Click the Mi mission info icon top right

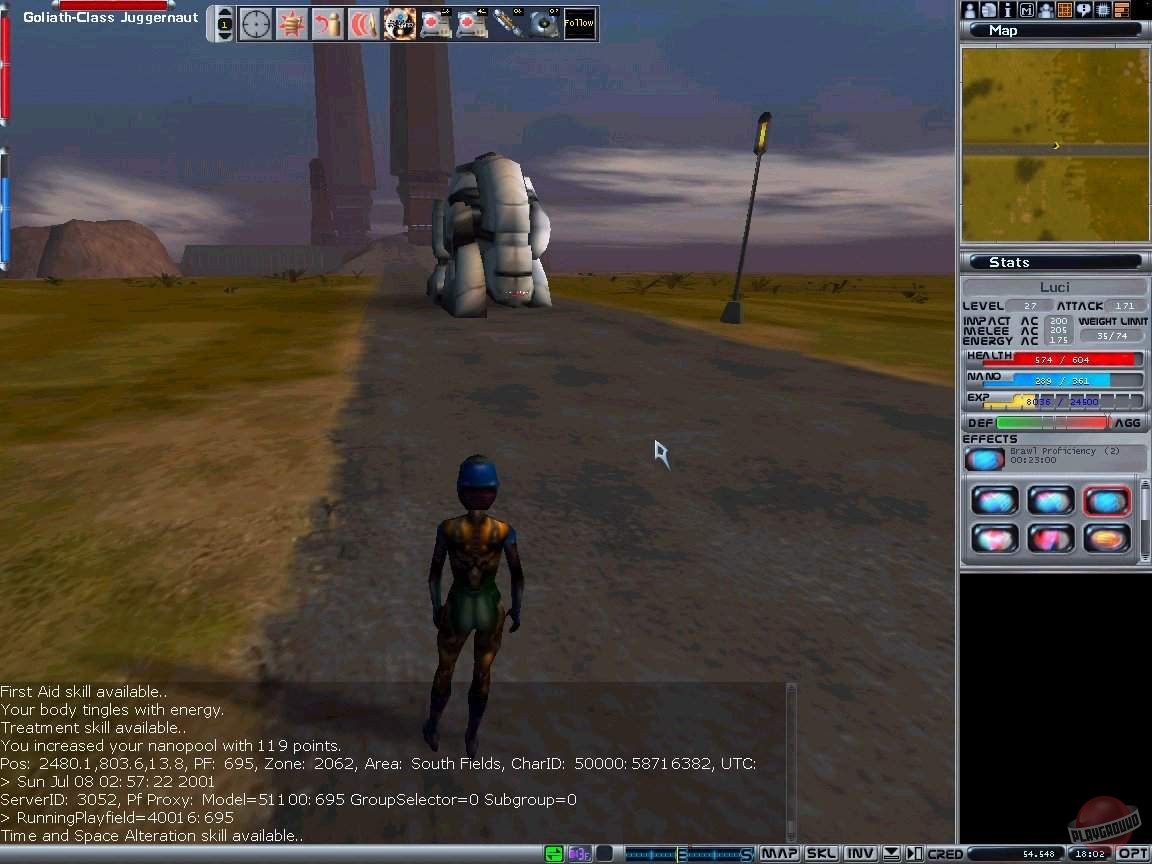pyautogui.click(x=1027, y=9)
